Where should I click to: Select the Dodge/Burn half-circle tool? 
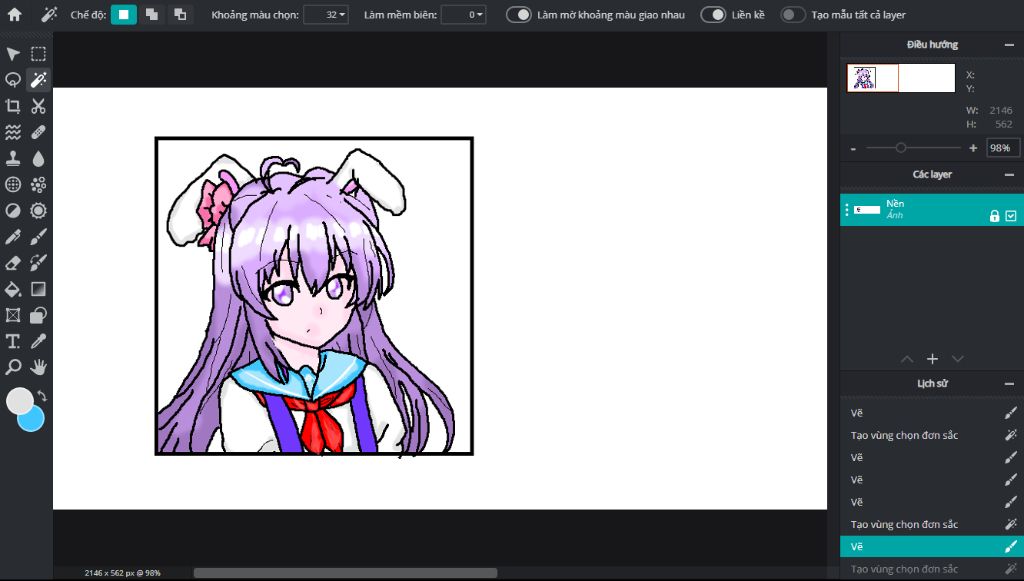13,210
